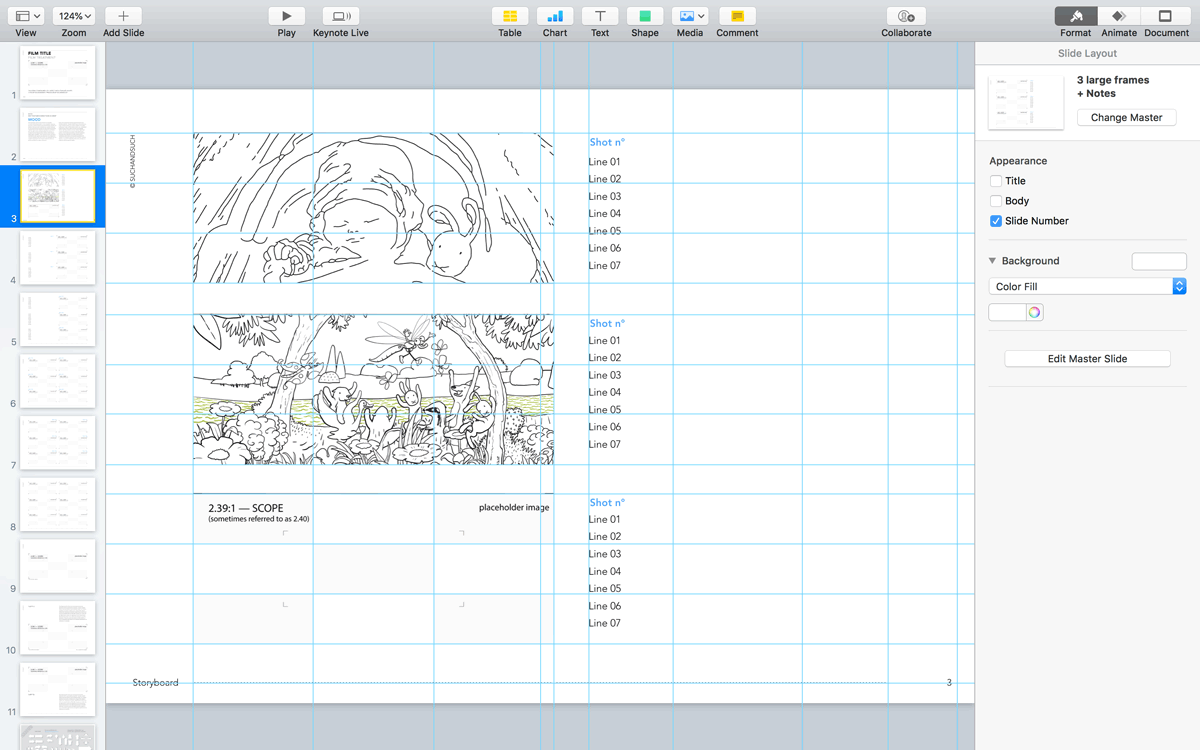Open Keynote Live from the toolbar
This screenshot has height=750, width=1200.
click(341, 16)
